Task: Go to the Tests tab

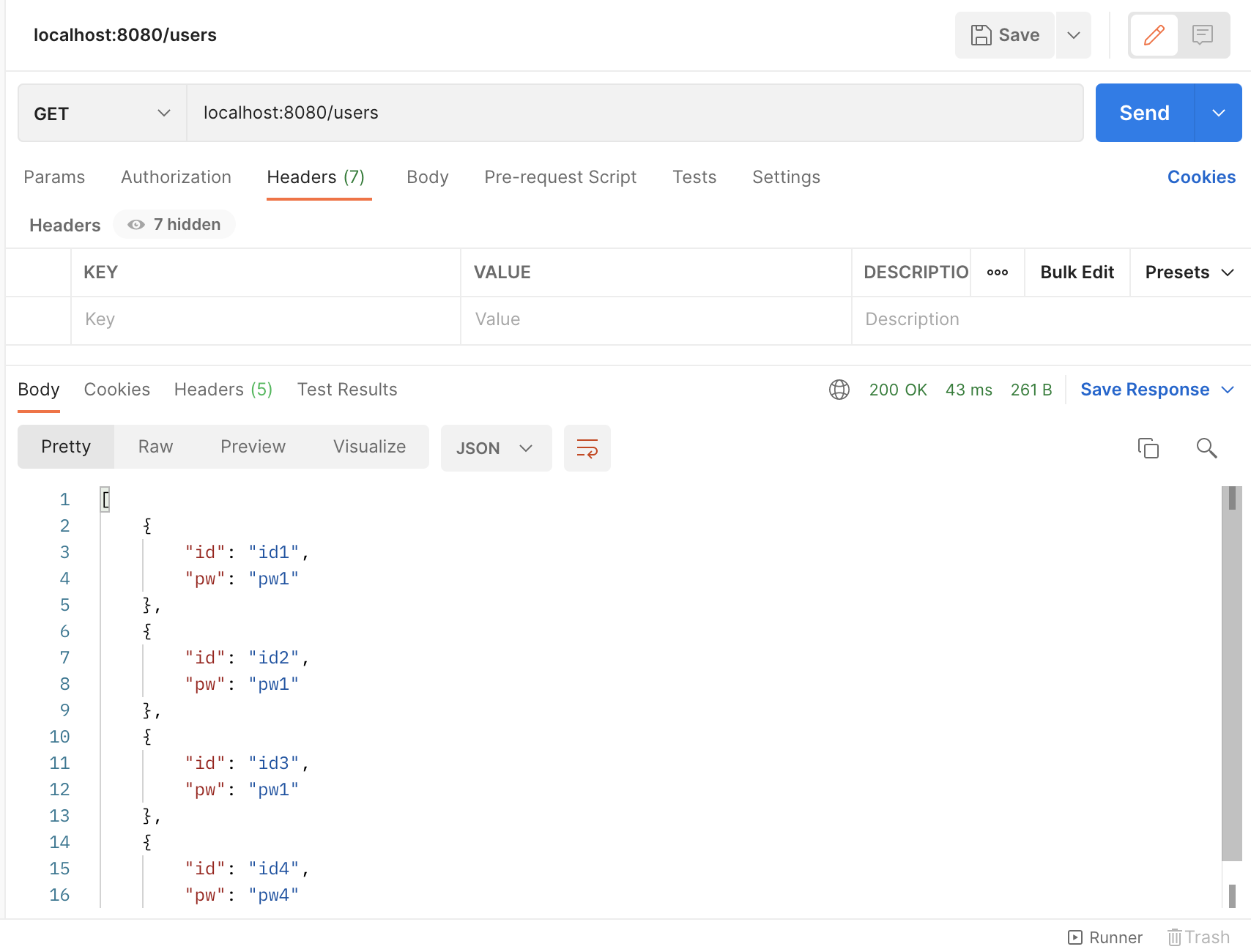Action: (x=694, y=177)
